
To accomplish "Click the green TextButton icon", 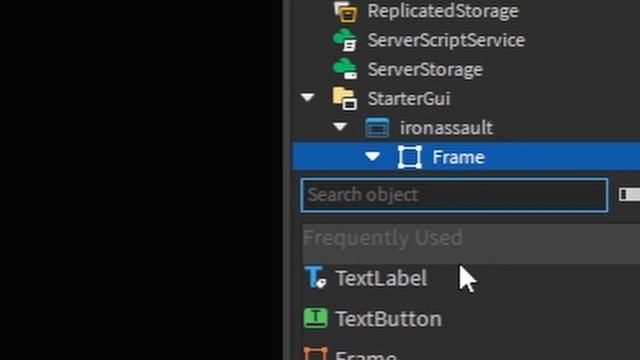I will pos(316,318).
